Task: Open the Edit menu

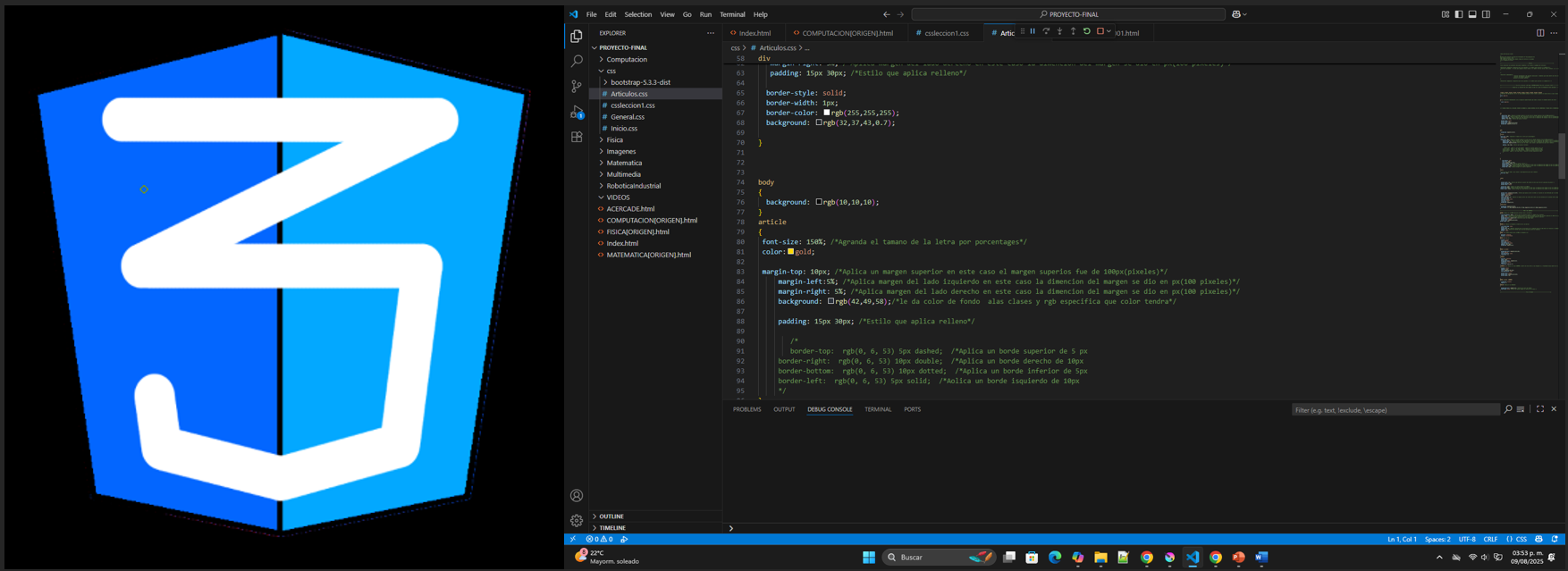Action: [611, 14]
